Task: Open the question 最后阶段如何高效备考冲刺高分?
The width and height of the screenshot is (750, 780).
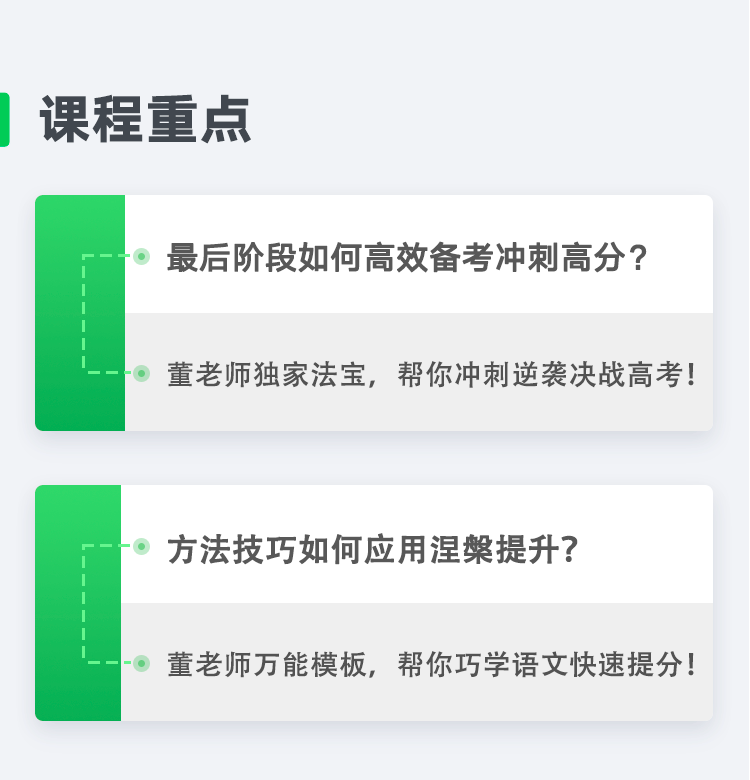Action: pos(407,258)
